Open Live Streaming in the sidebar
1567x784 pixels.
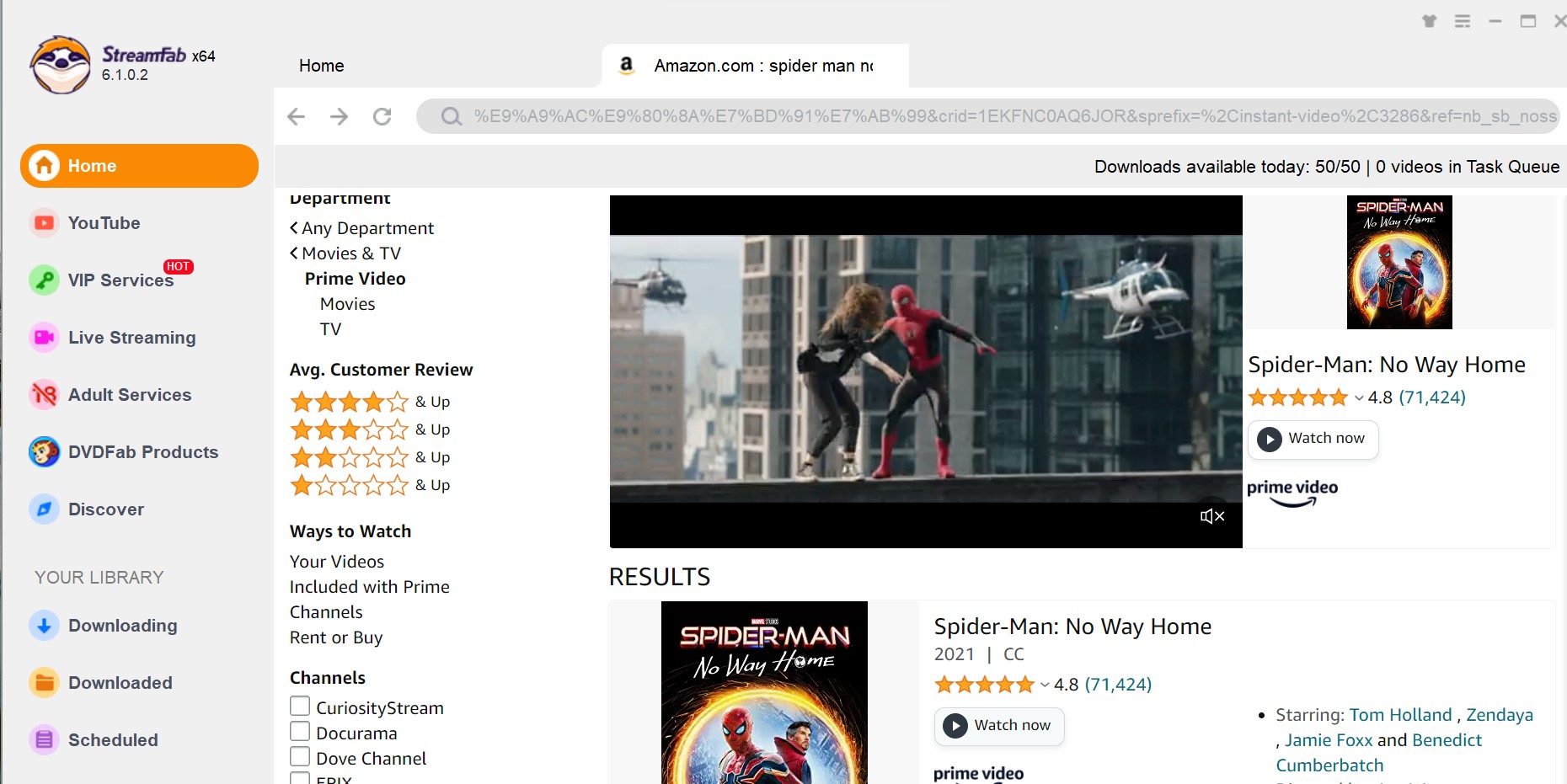tap(131, 338)
